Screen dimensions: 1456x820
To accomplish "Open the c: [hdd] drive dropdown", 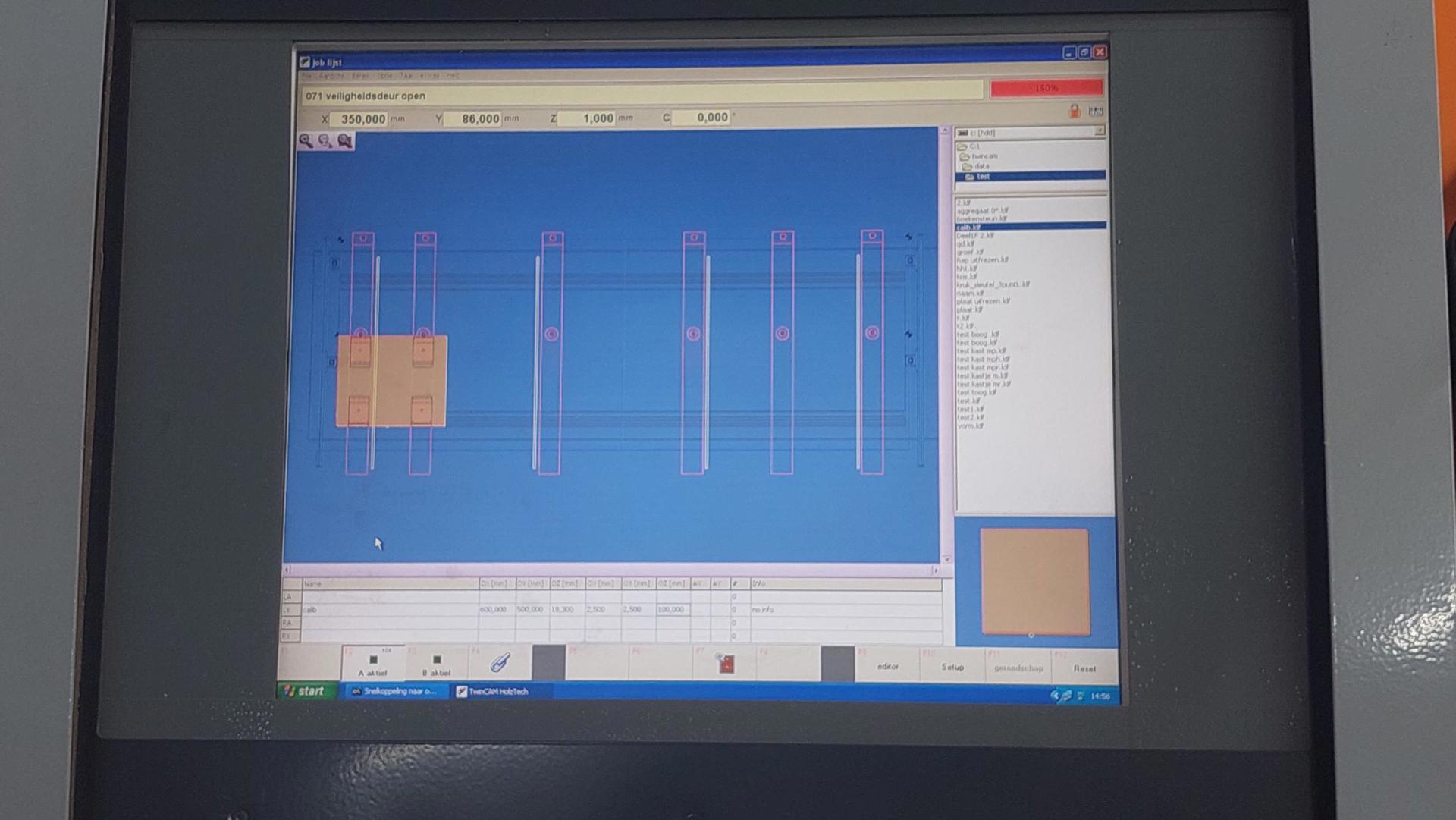I will pos(1099,132).
